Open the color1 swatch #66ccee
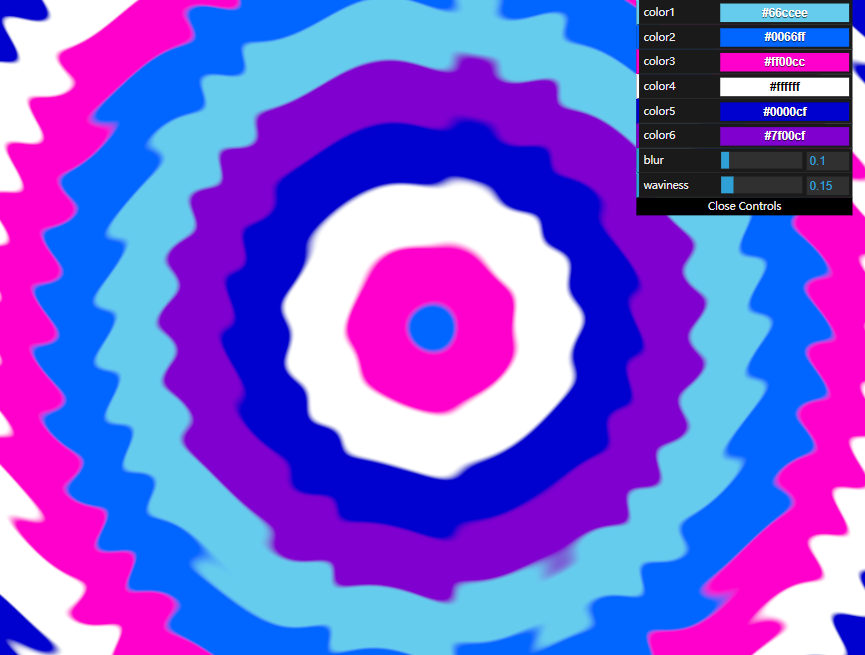The image size is (865, 655). click(784, 13)
